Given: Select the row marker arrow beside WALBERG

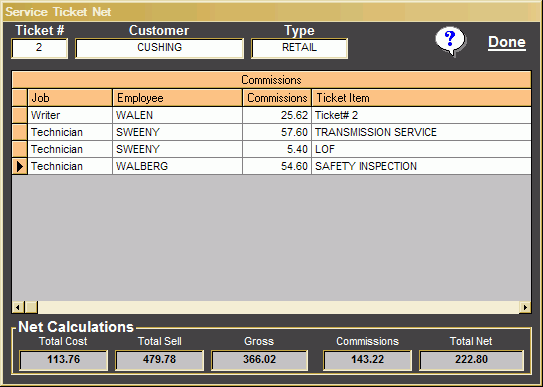Looking at the screenshot, I should (20, 166).
